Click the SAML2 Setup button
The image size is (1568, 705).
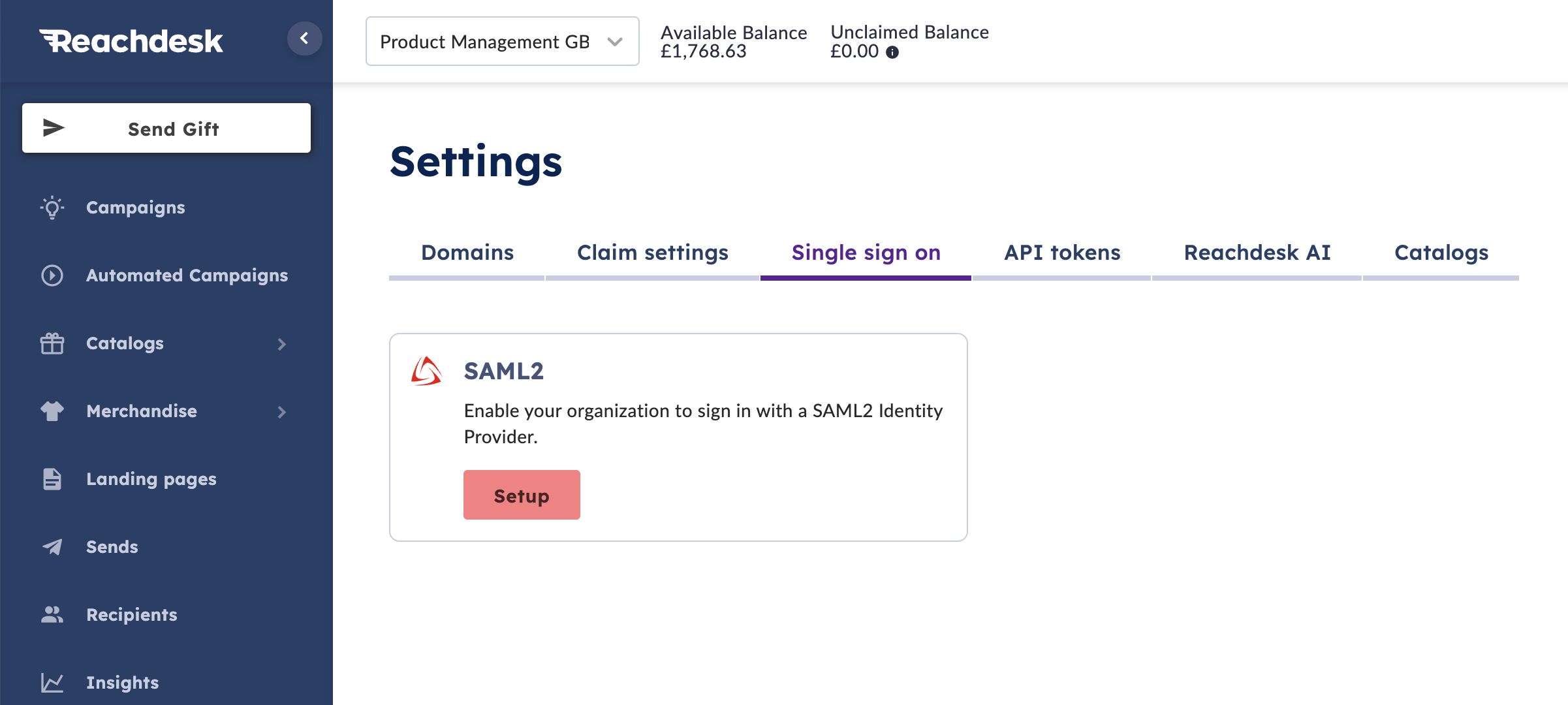click(522, 495)
